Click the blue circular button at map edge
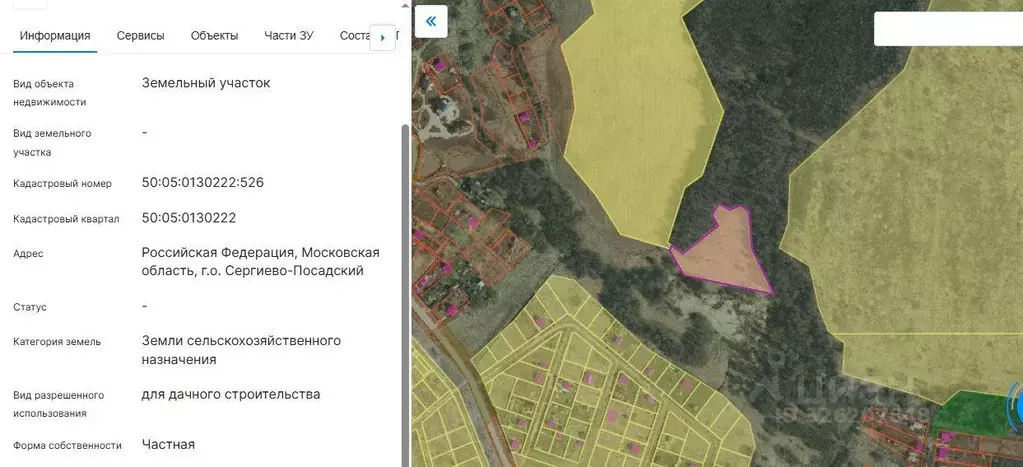The width and height of the screenshot is (1023, 467). pos(1015,405)
